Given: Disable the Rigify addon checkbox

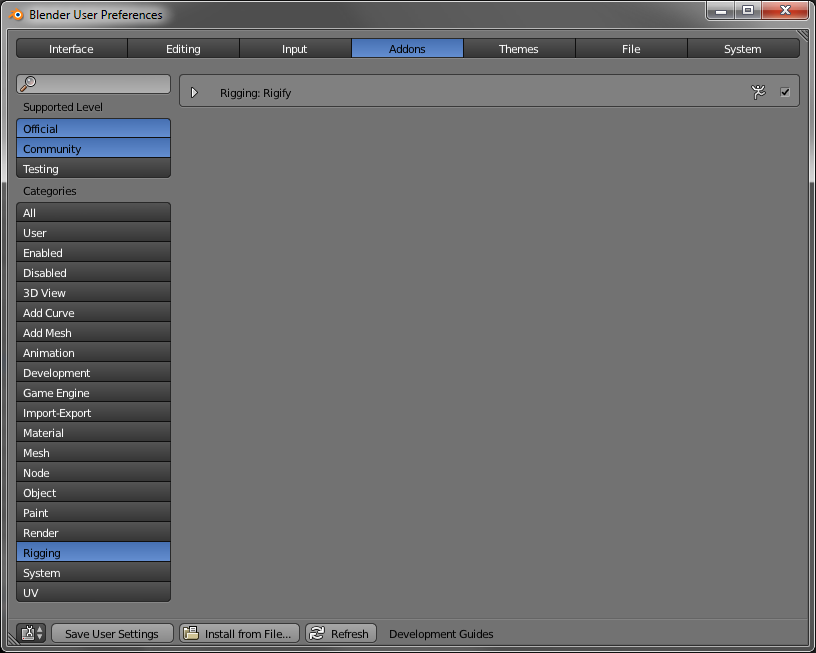Looking at the screenshot, I should pos(785,92).
